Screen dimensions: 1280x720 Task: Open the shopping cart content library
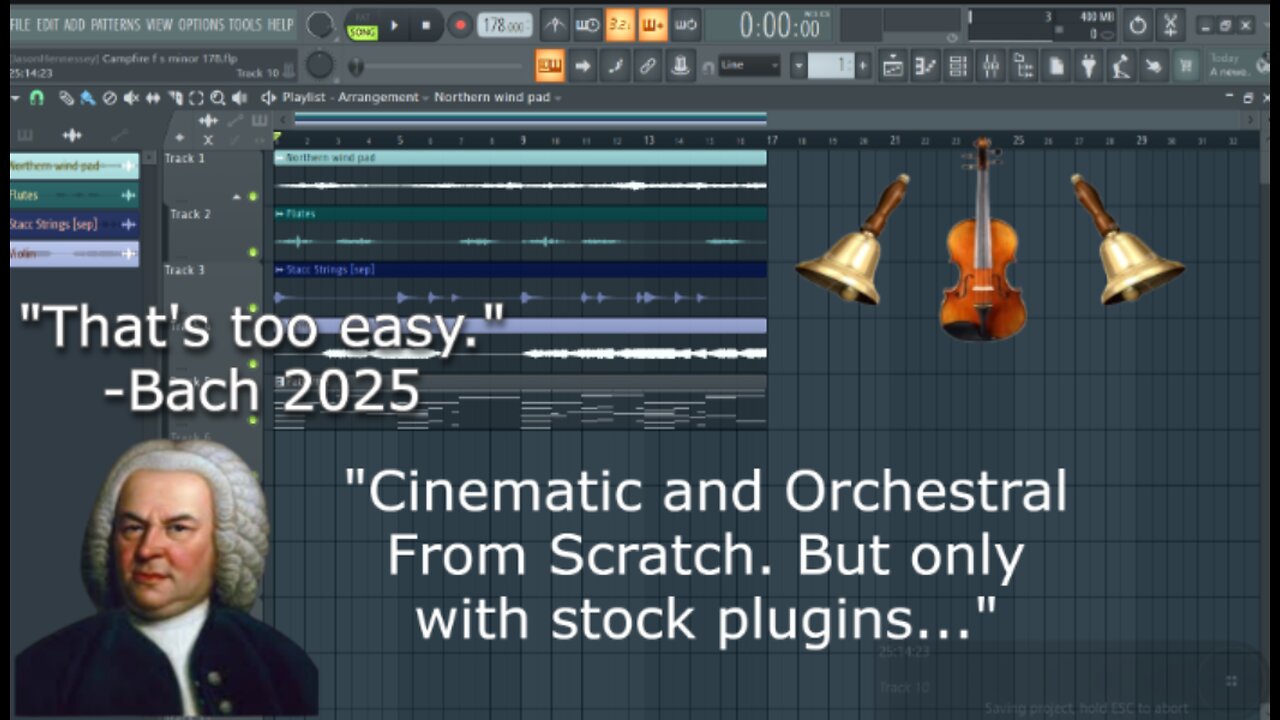coord(1187,66)
